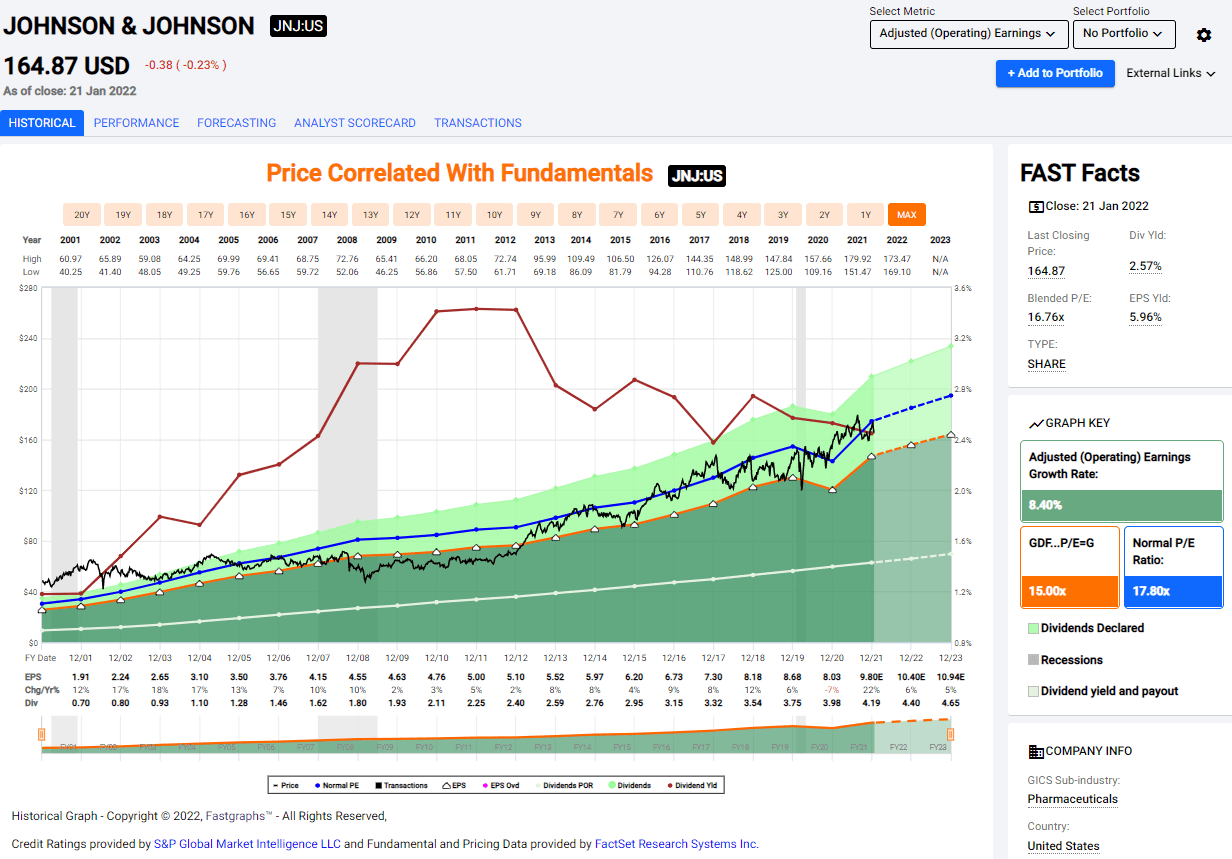Open settings using the gear icon
Screen dimensions: 1232x859
pos(1204,34)
